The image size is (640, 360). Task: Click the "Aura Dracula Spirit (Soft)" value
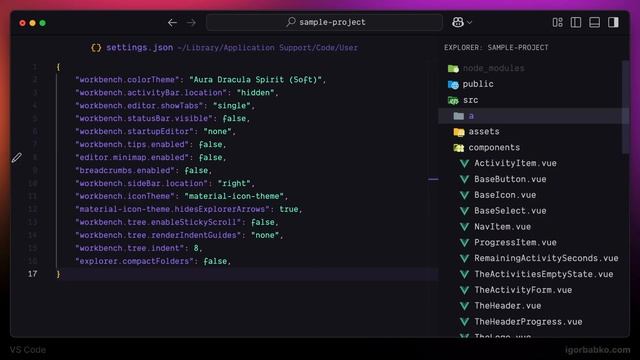[x=256, y=80]
